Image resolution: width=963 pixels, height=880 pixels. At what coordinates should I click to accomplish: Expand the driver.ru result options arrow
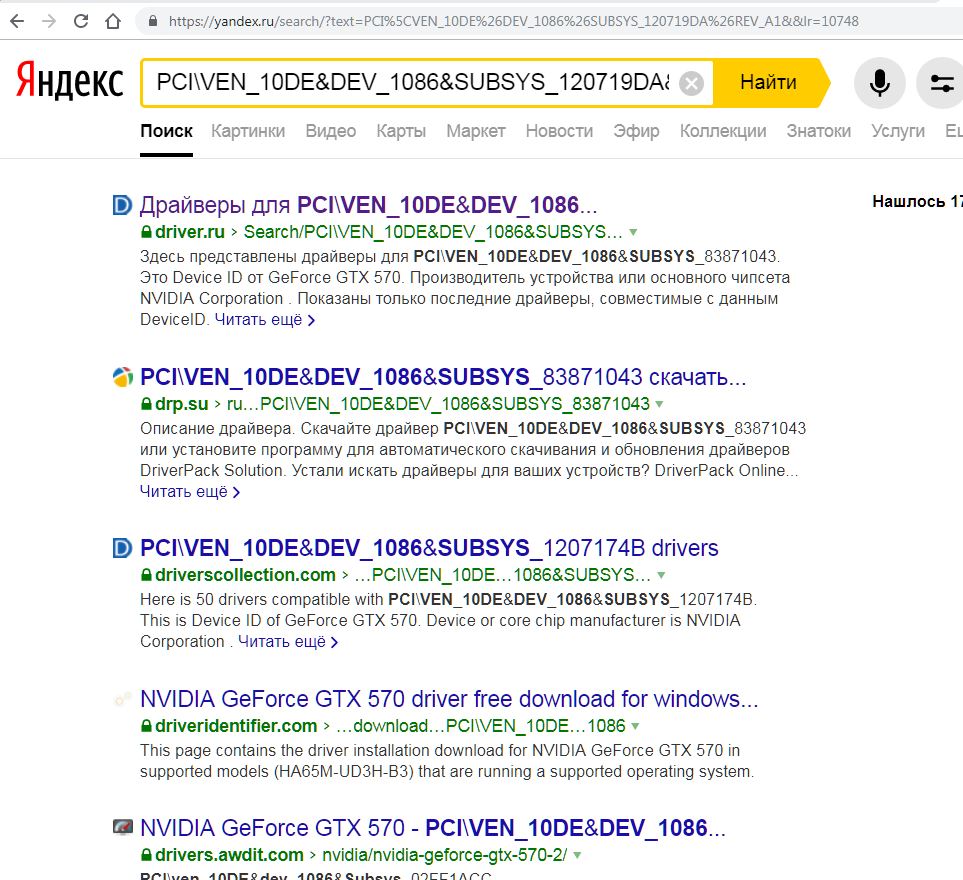click(x=633, y=233)
